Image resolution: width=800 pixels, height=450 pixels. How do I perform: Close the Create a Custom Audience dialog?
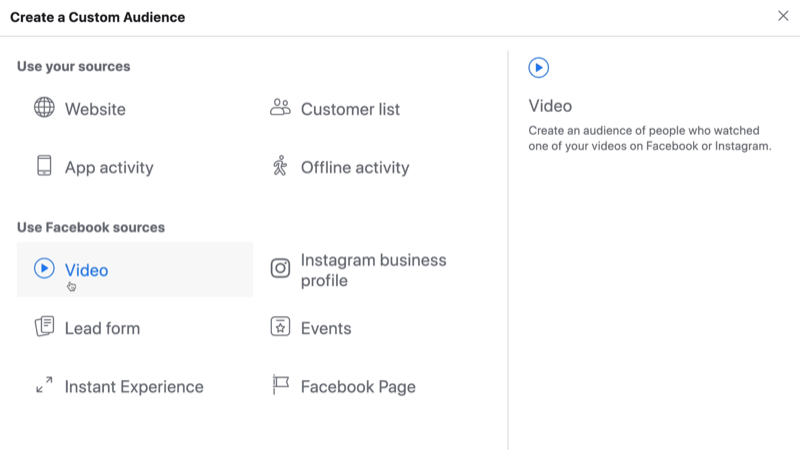click(783, 16)
